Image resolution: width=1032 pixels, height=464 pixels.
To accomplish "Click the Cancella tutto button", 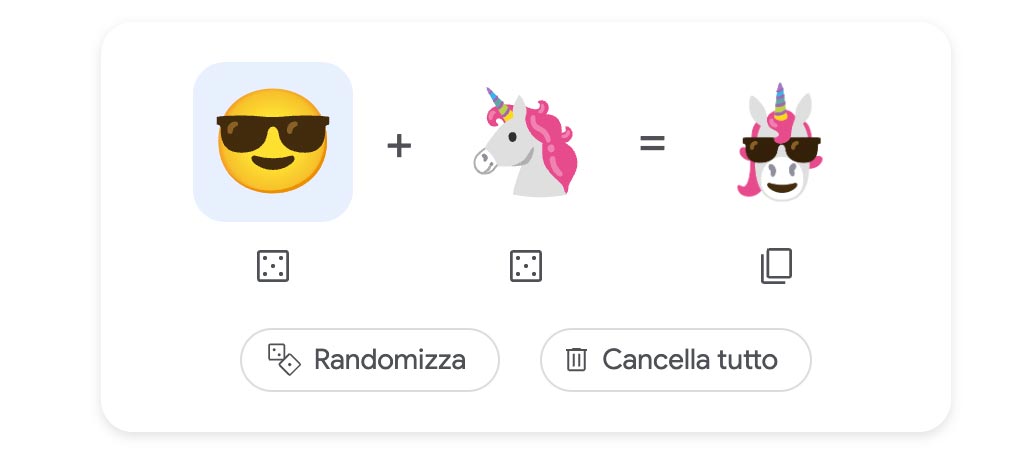I will [675, 360].
